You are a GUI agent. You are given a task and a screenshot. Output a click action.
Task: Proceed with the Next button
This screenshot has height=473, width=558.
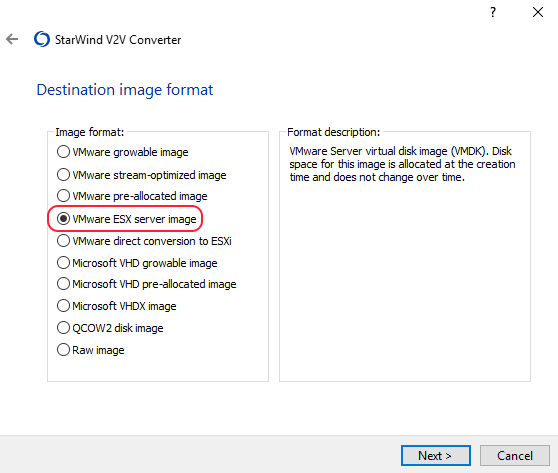click(x=436, y=455)
